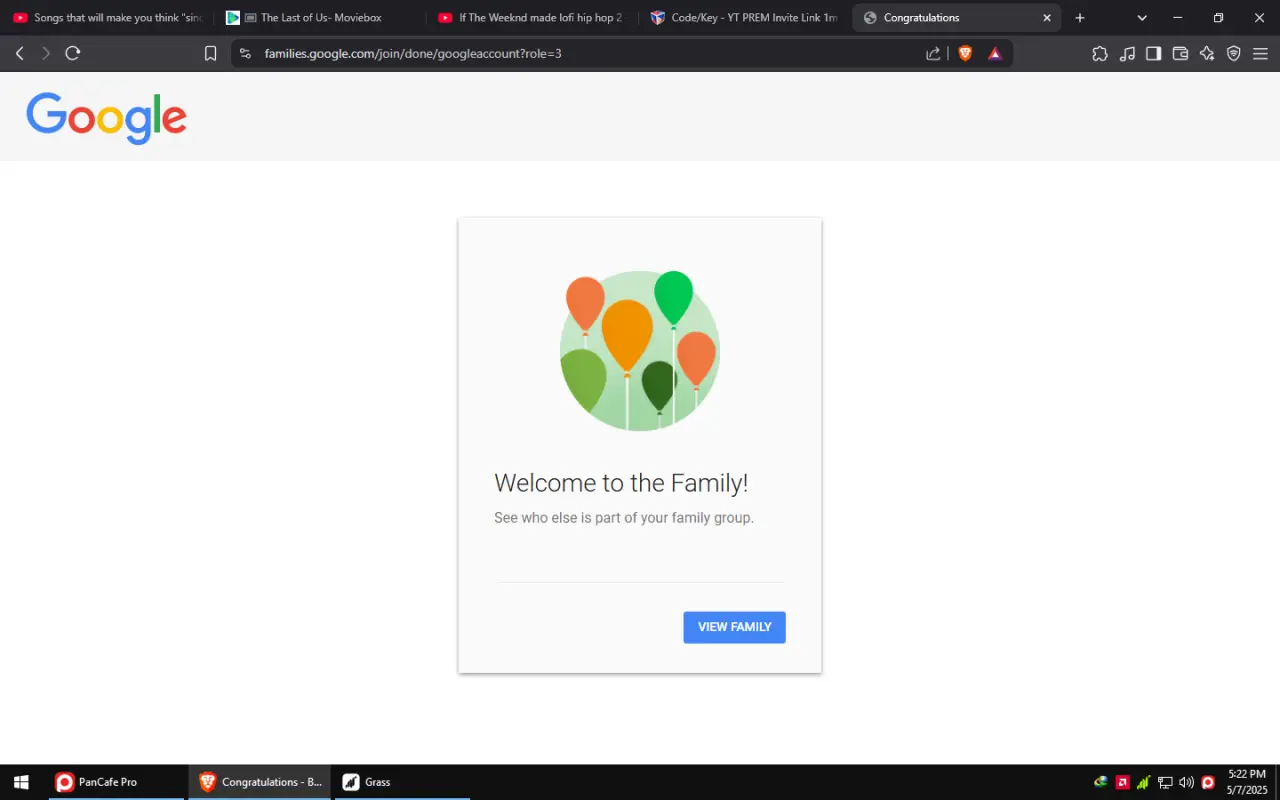Click the PanCafe tray icon
This screenshot has height=800, width=1280.
pyautogui.click(x=1208, y=782)
